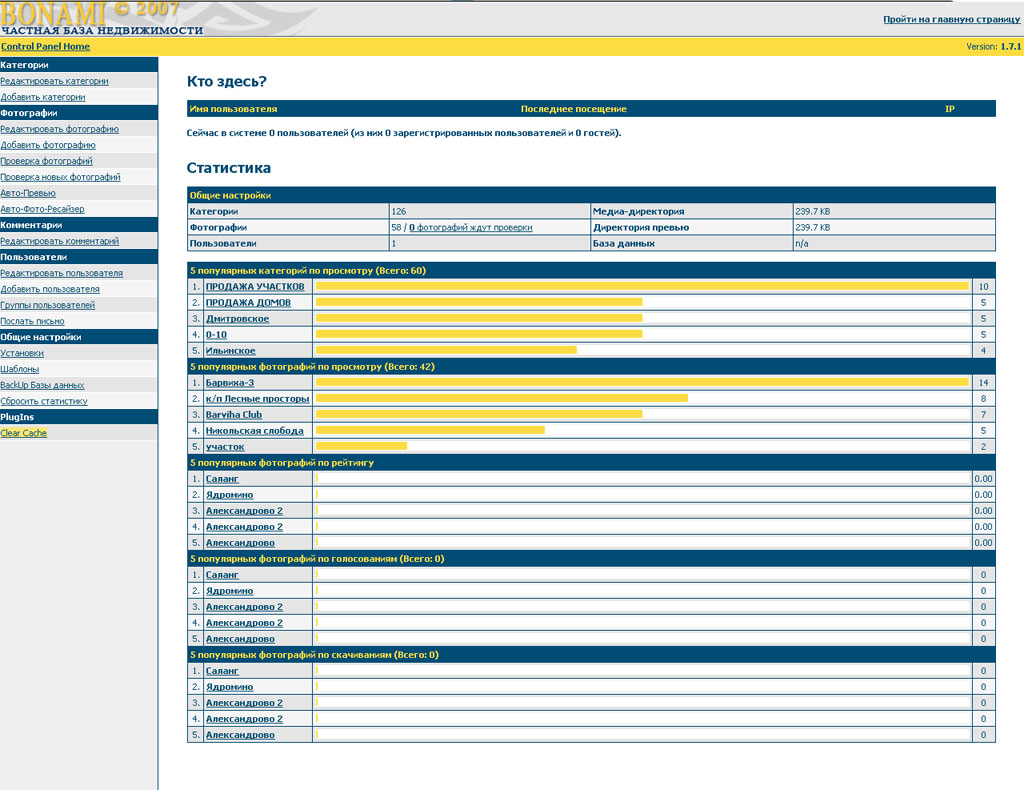Click Послать письмо in sidebar
This screenshot has width=1024, height=790.
[32, 321]
